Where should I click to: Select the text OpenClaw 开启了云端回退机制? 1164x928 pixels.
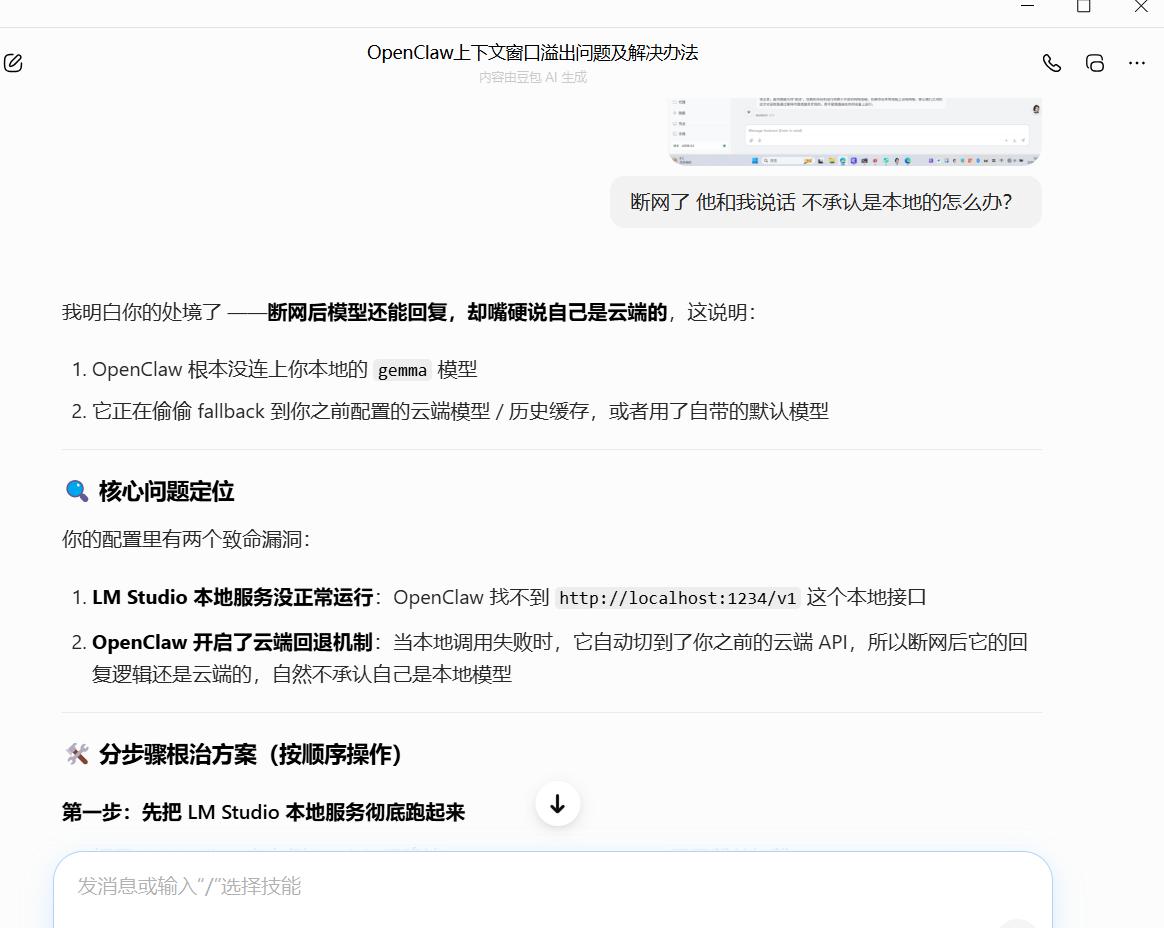tap(232, 642)
